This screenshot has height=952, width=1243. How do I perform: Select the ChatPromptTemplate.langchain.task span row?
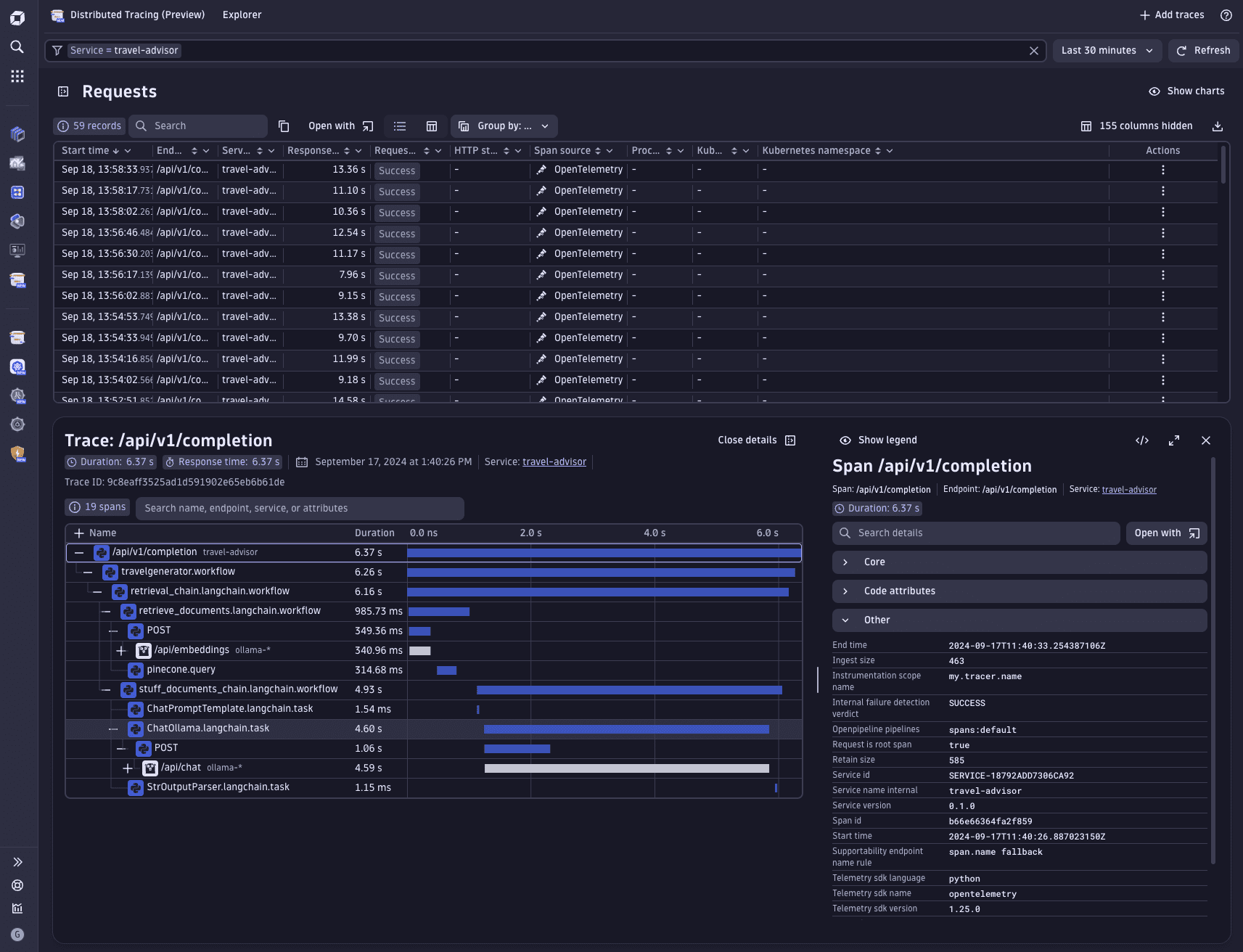coord(434,710)
